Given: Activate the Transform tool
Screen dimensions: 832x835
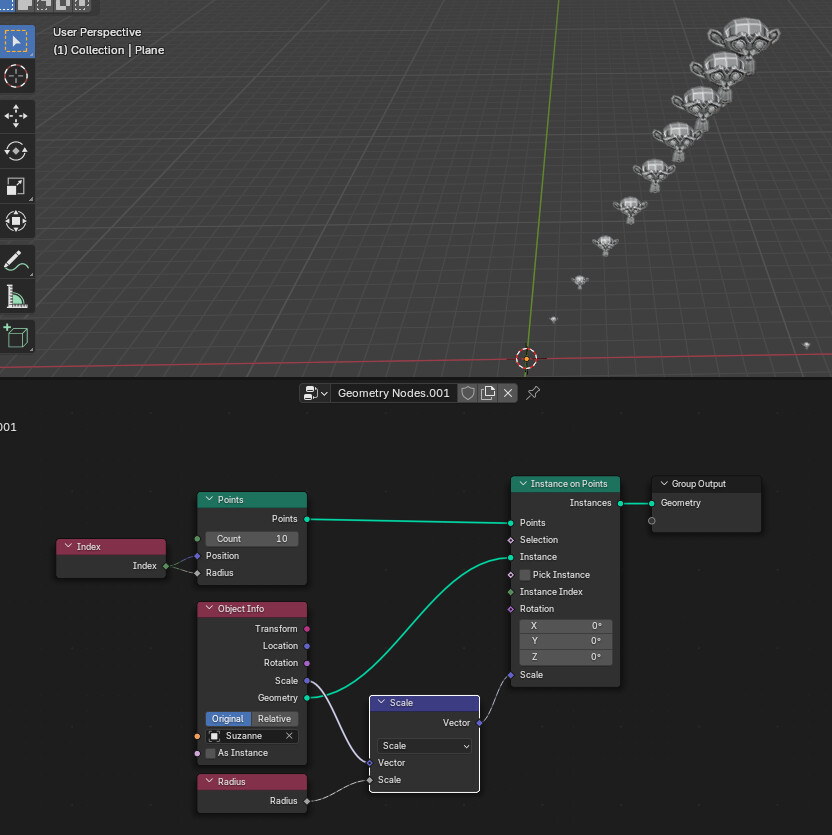Looking at the screenshot, I should click(17, 221).
